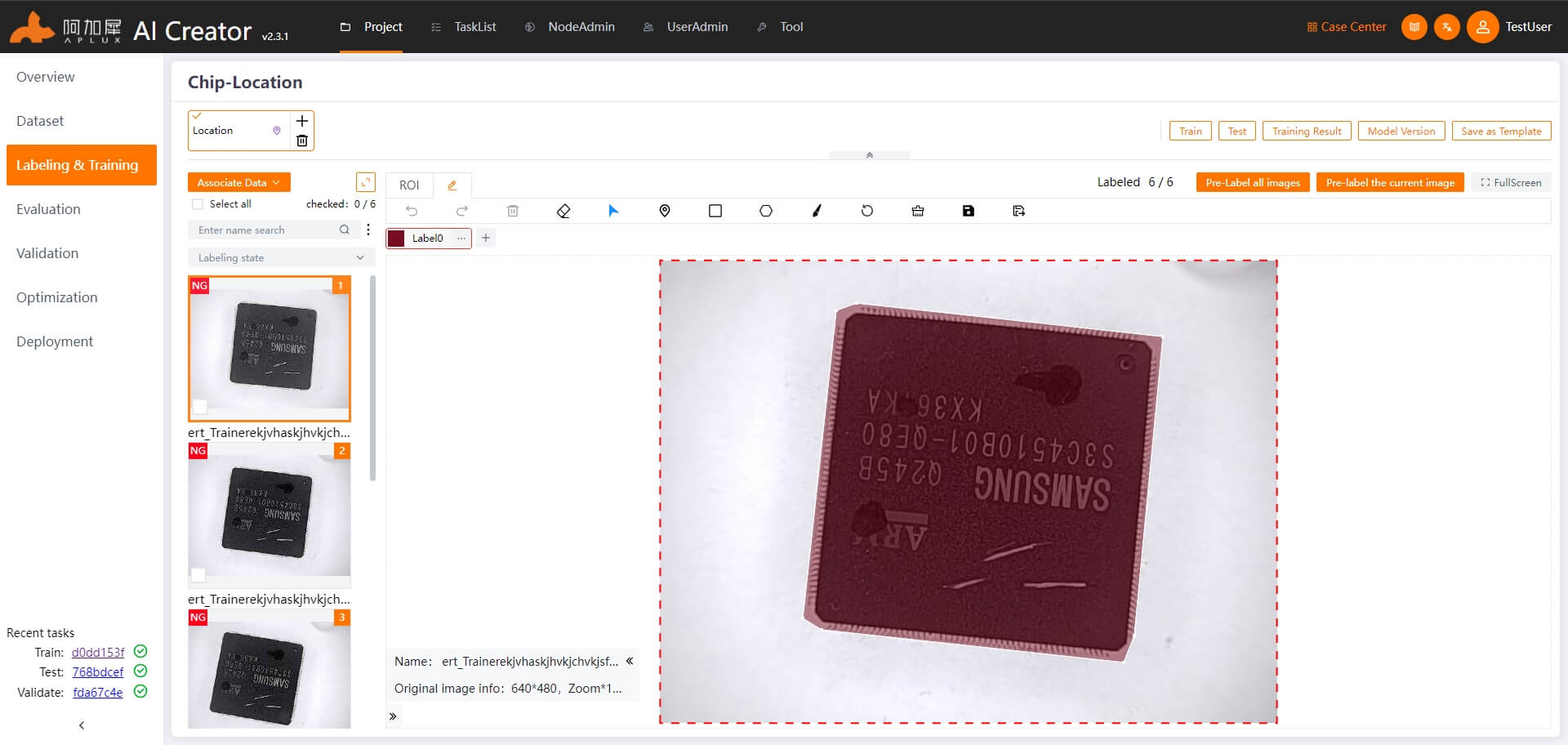The image size is (1568, 745).
Task: Open the Associate Data dropdown
Action: 239,182
